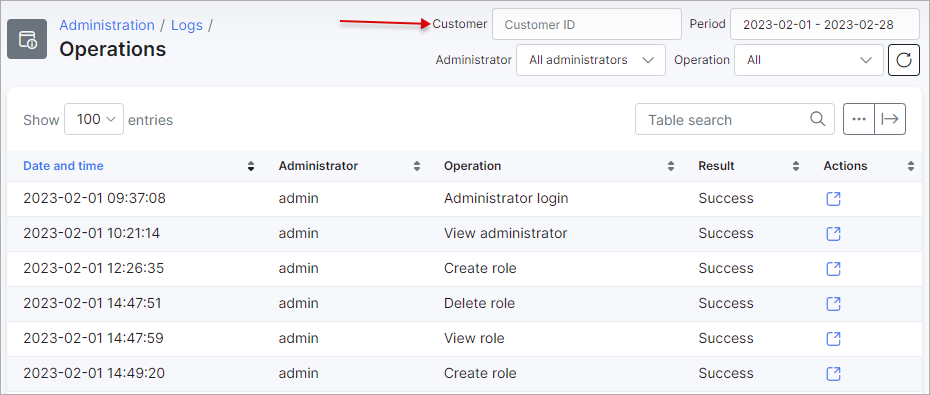Screen dimensions: 930x395
Task: Sort by Administrator column arrows
Action: [416, 167]
